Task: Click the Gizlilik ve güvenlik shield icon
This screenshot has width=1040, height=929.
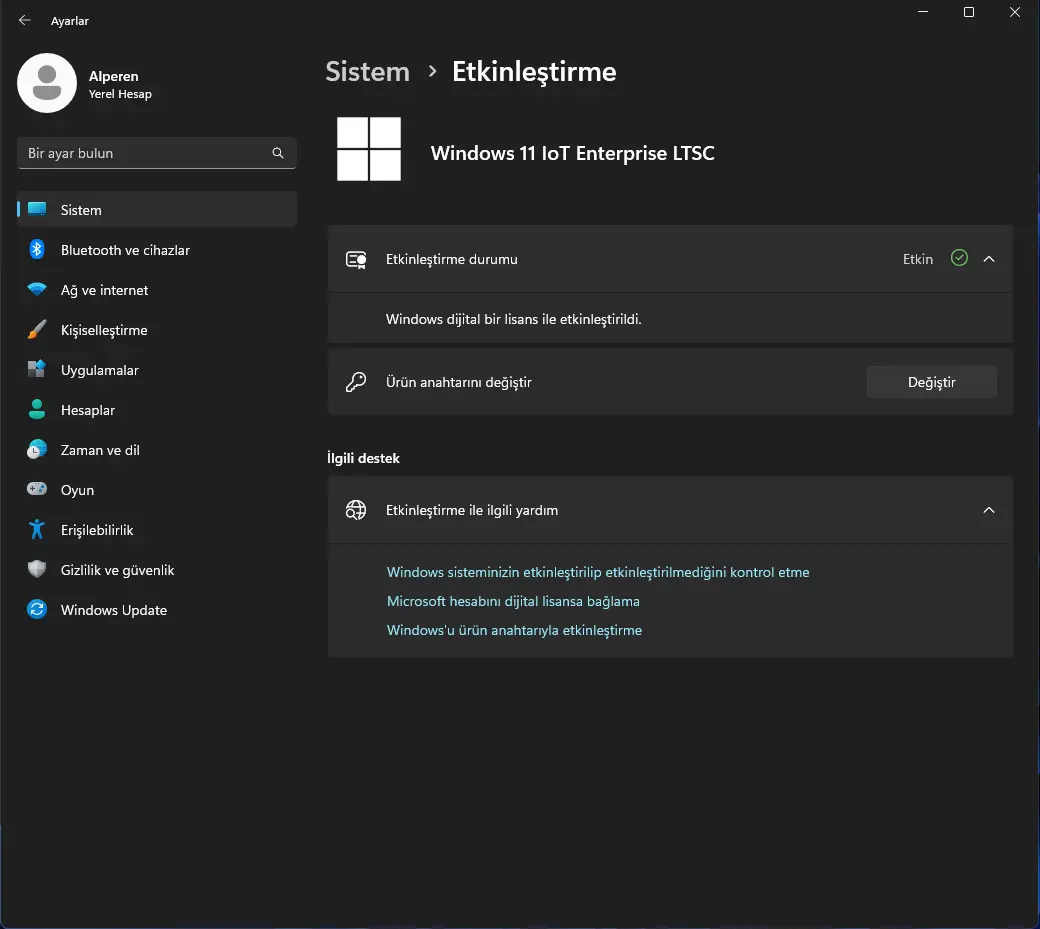Action: coord(37,569)
